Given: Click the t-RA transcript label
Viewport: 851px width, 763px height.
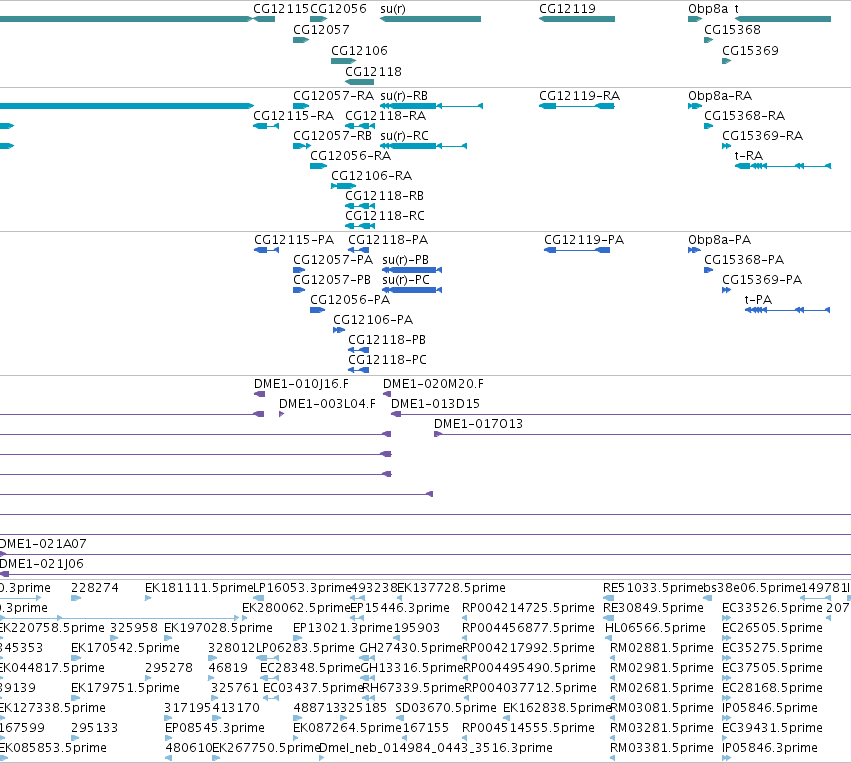Looking at the screenshot, I should [749, 156].
